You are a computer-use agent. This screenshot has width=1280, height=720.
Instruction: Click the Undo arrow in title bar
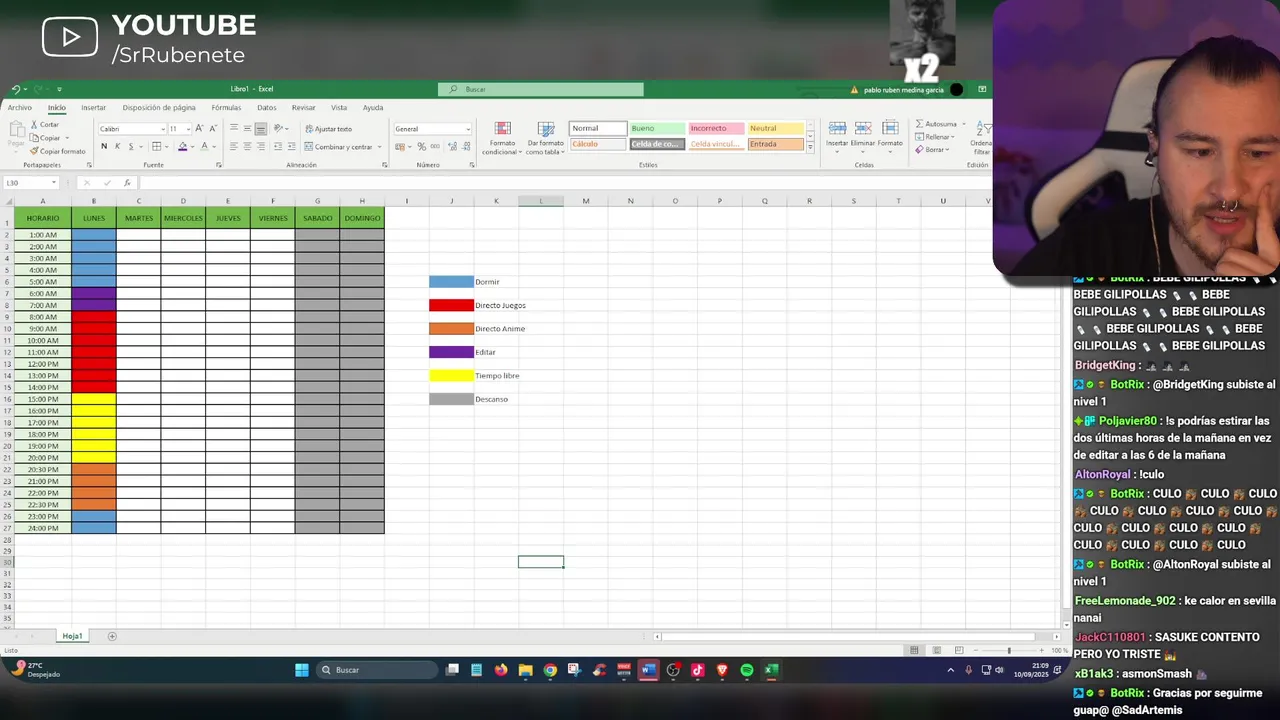pyautogui.click(x=17, y=89)
